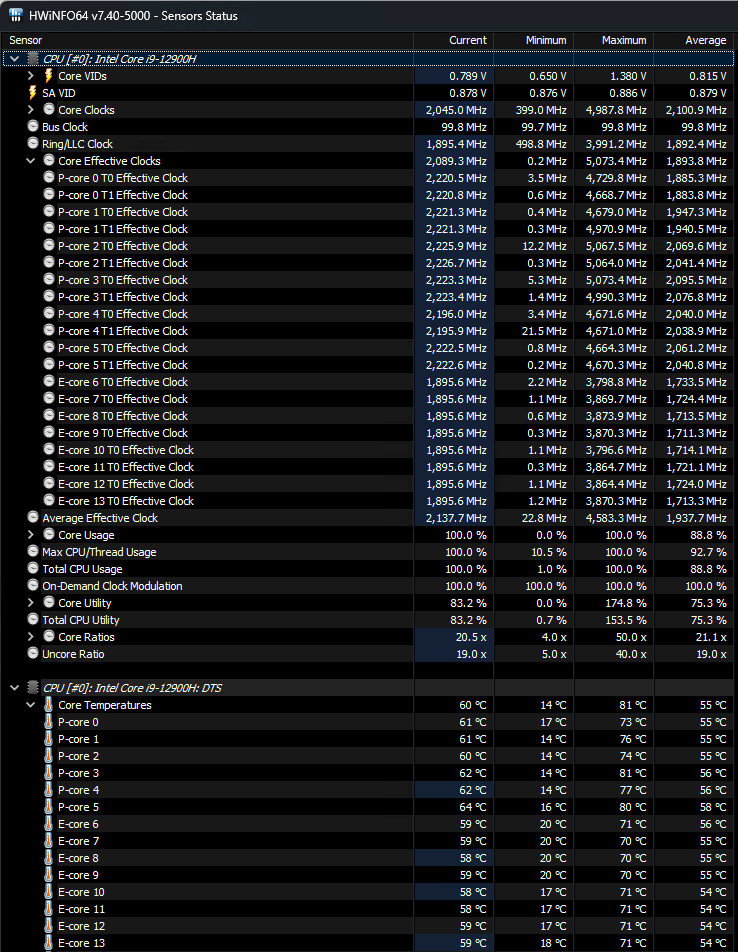Click the Ring/LLC Clock current value 1,895.4 MHz
The height and width of the screenshot is (952, 738).
456,144
